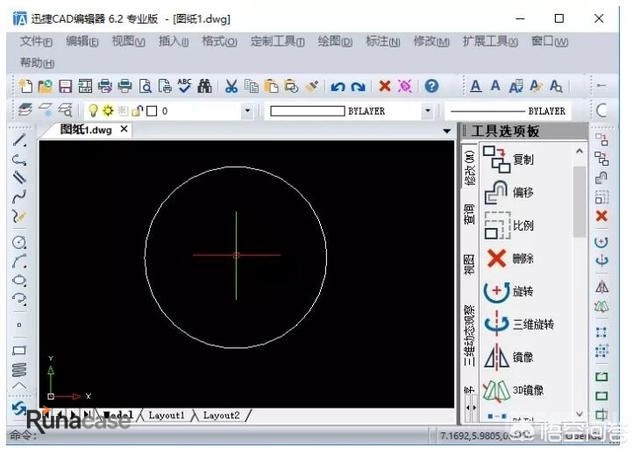Select the 查询 vertical palette tab
This screenshot has width=640, height=455.
470,213
